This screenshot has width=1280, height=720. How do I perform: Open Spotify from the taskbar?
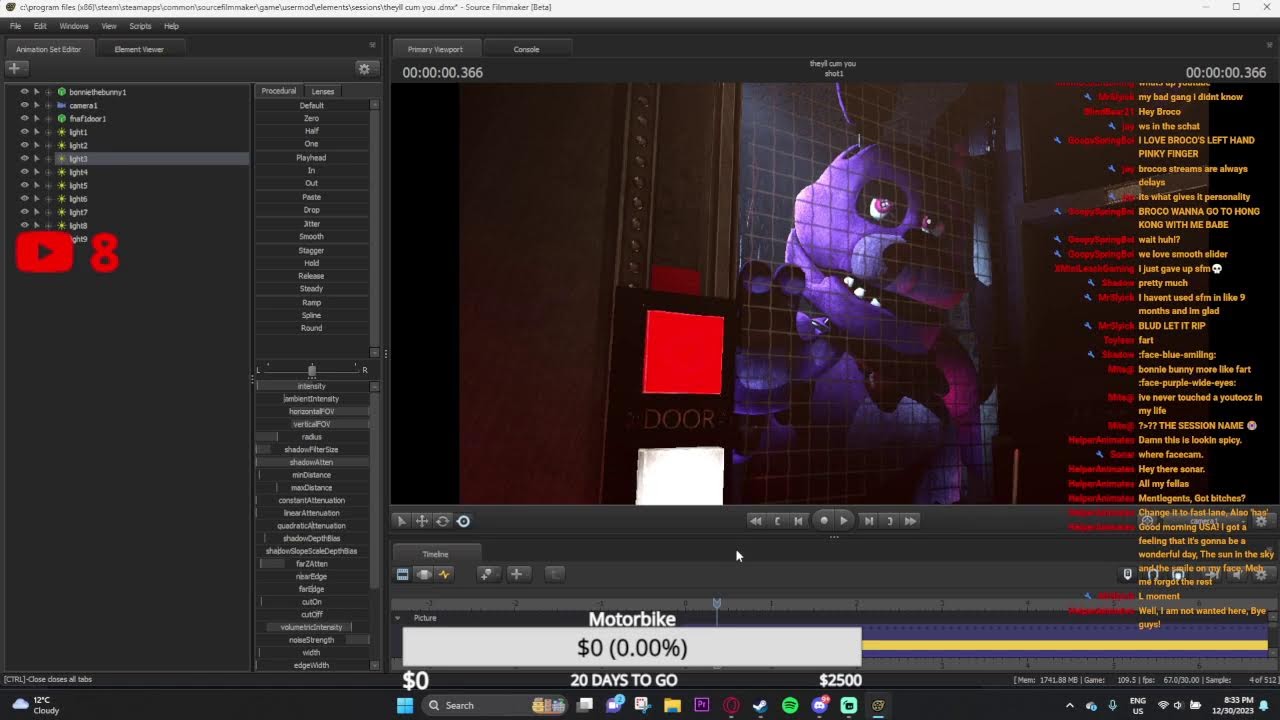tap(790, 705)
